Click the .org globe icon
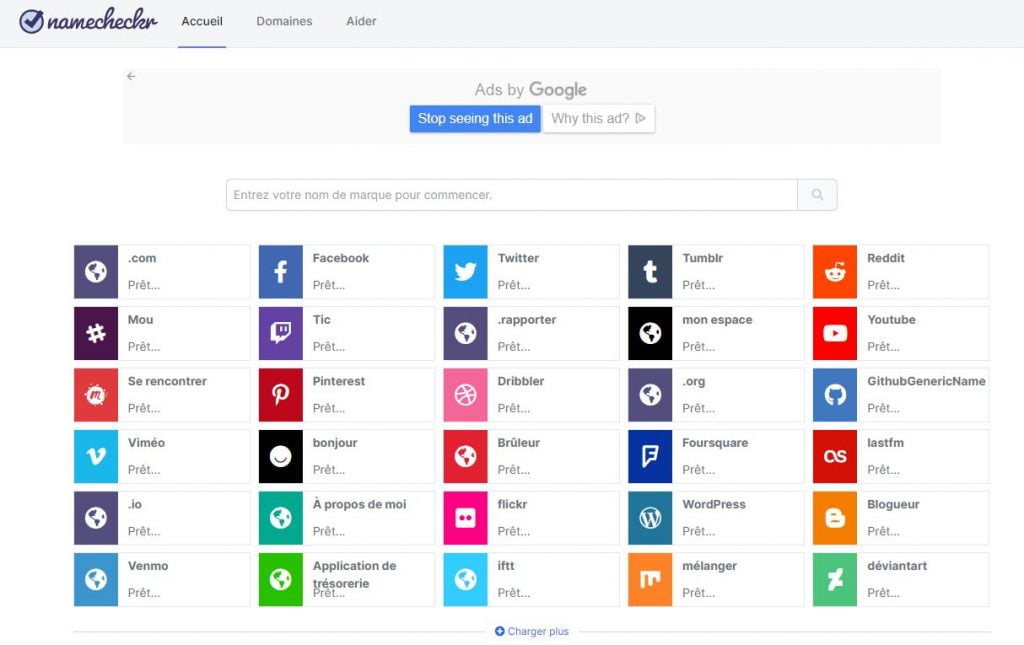This screenshot has width=1024, height=645. (650, 395)
